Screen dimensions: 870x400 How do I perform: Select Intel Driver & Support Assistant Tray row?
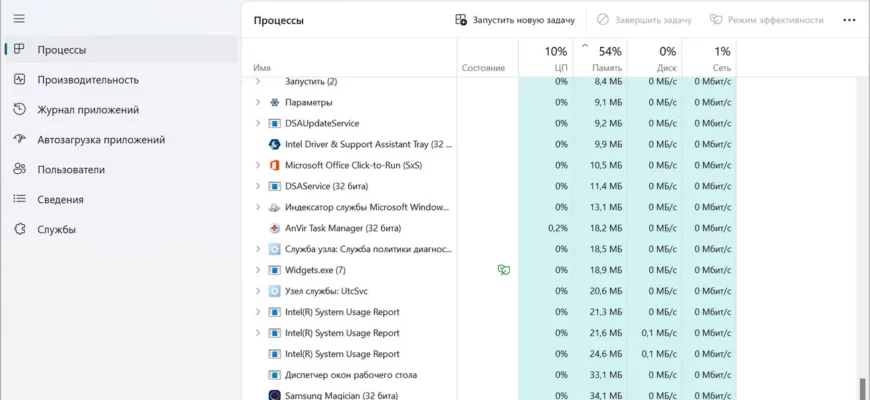(x=489, y=144)
